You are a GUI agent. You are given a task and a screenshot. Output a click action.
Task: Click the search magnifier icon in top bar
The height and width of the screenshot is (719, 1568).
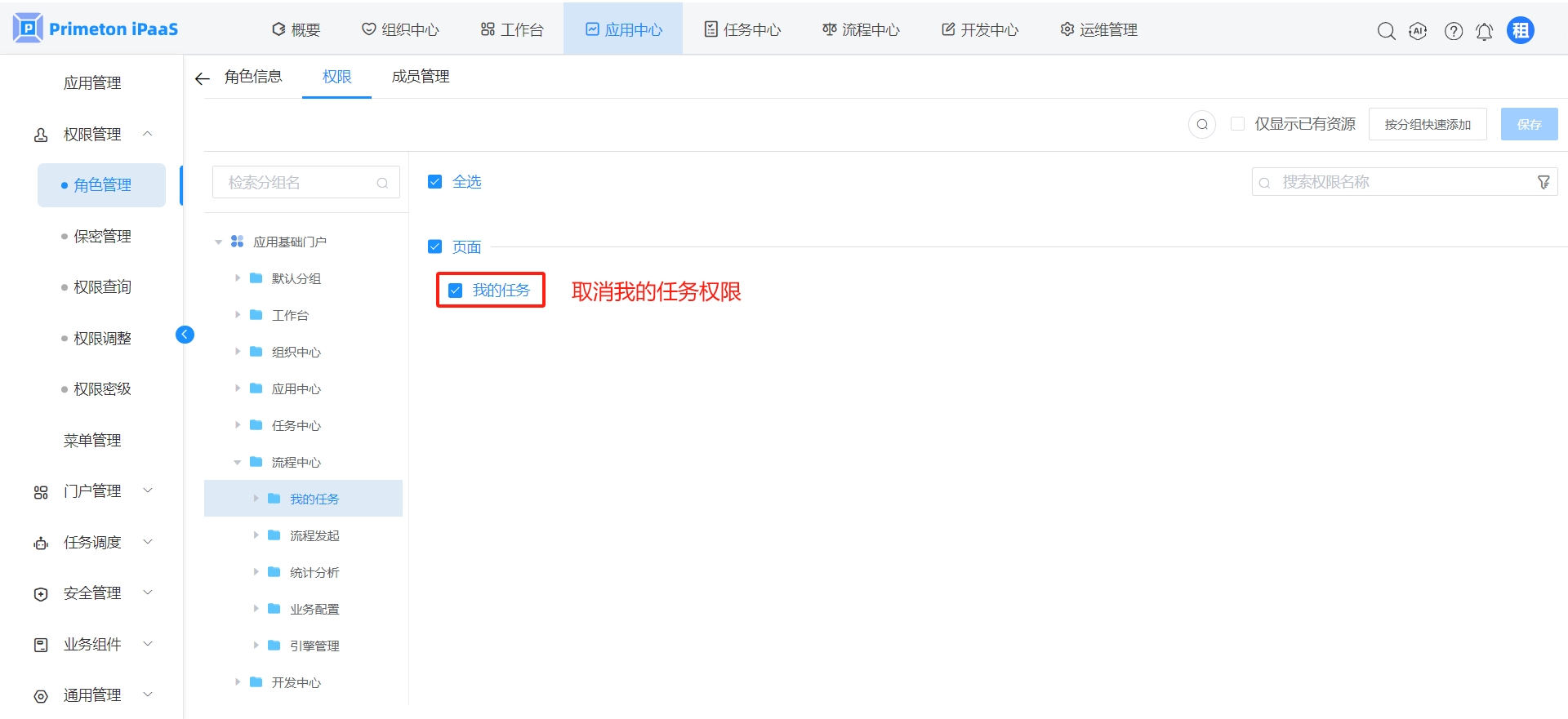[1386, 31]
